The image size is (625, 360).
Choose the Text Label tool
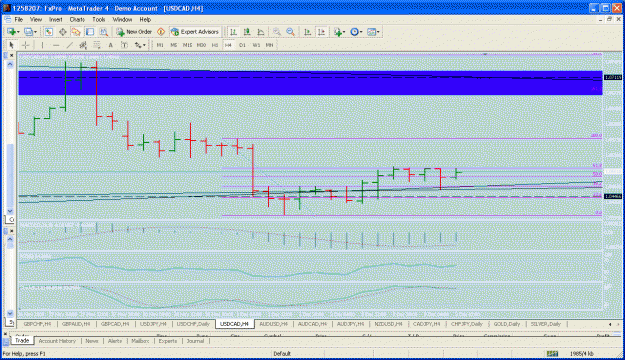pyautogui.click(x=124, y=45)
